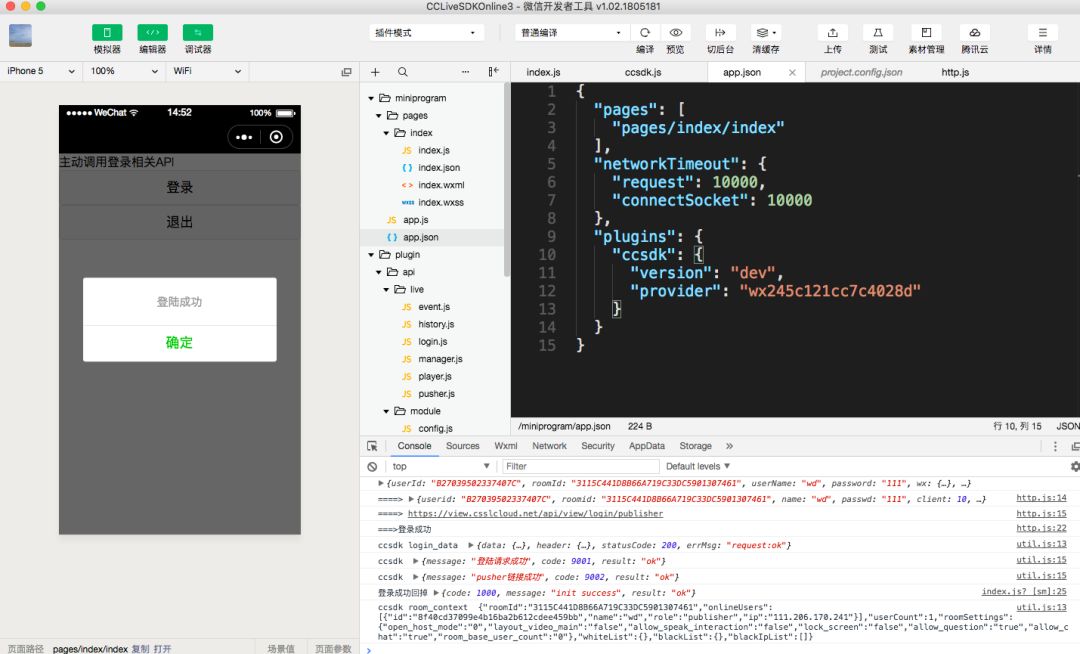This screenshot has height=654, width=1080.
Task: Collapse the pages folder
Action: (x=379, y=116)
